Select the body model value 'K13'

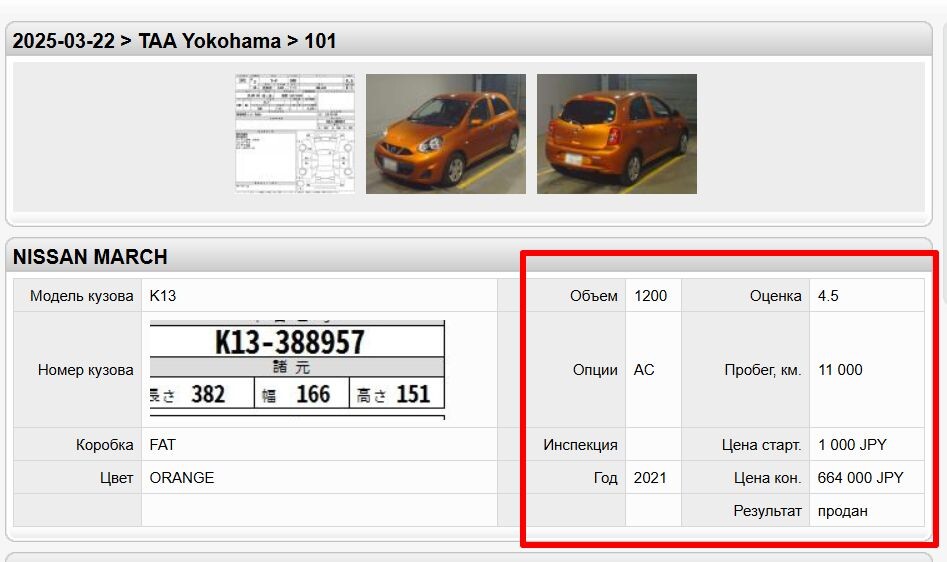tap(162, 296)
